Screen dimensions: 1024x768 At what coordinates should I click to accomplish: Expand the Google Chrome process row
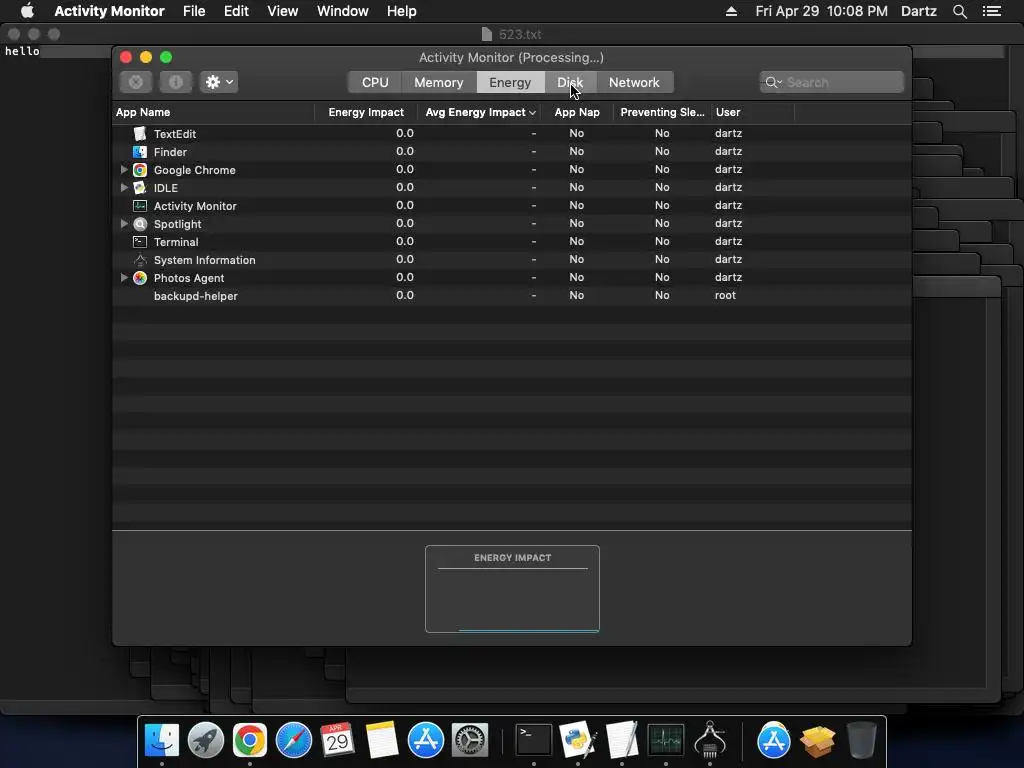(124, 170)
